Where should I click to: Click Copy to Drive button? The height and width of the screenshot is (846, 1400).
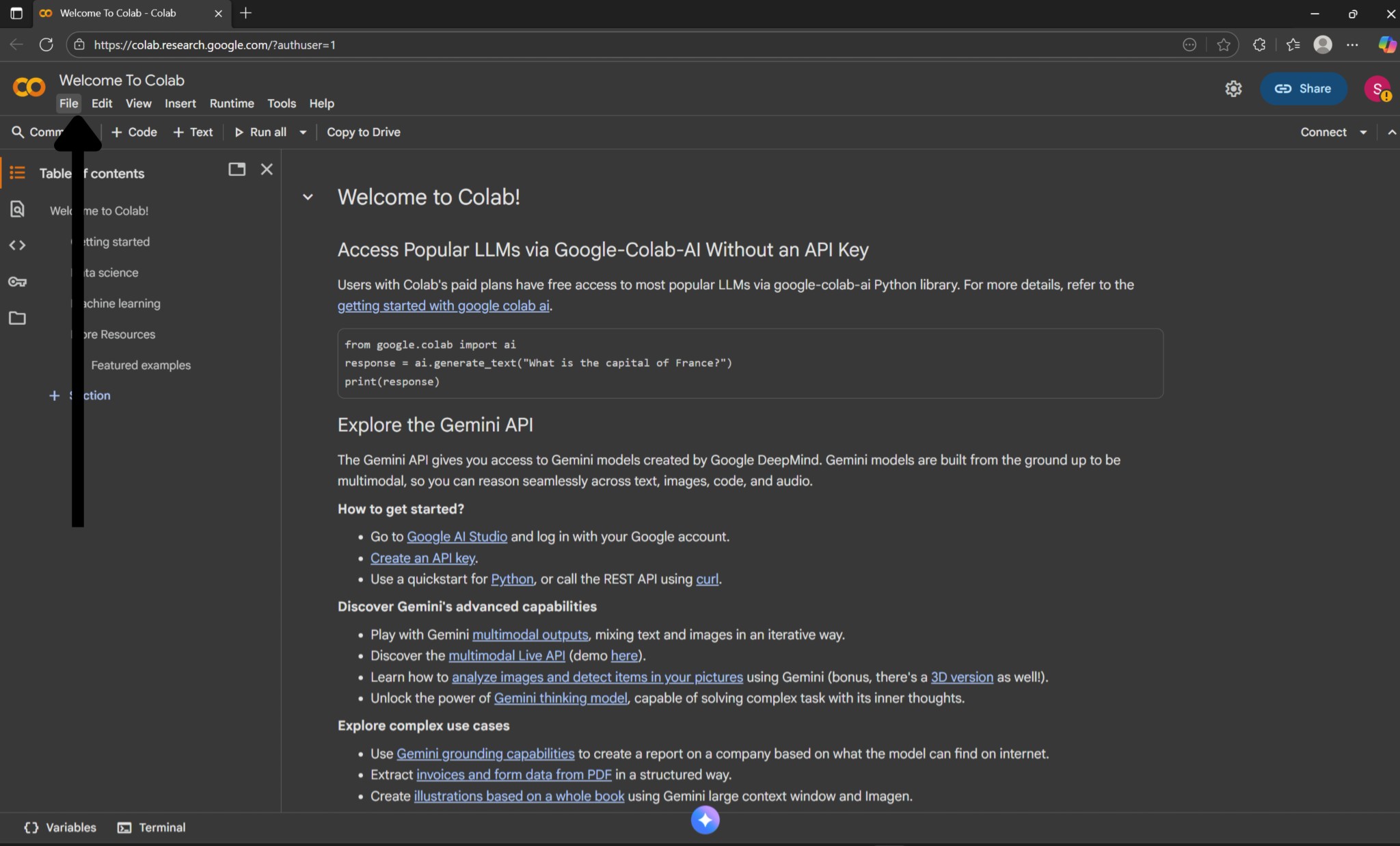[364, 133]
